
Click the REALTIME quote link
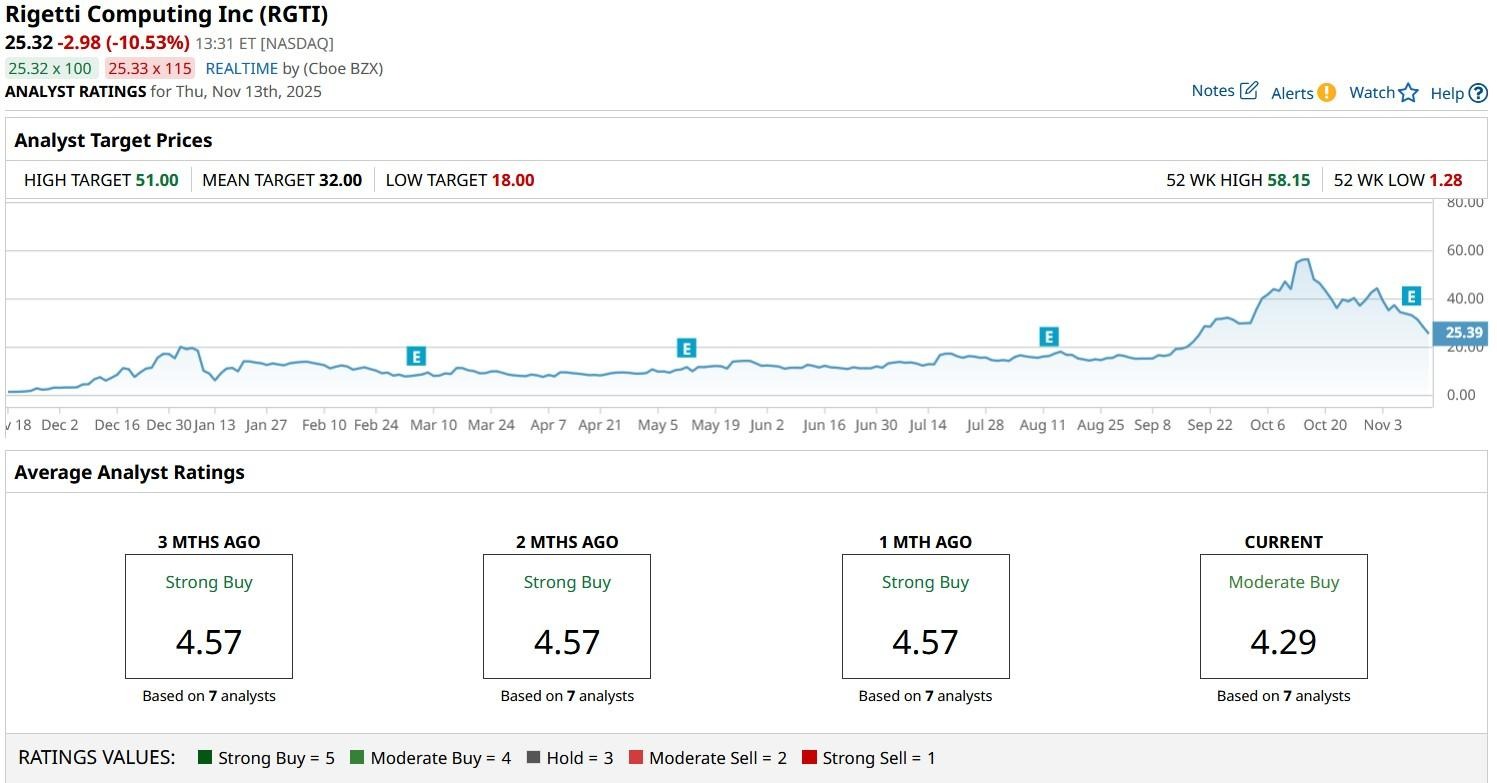241,68
